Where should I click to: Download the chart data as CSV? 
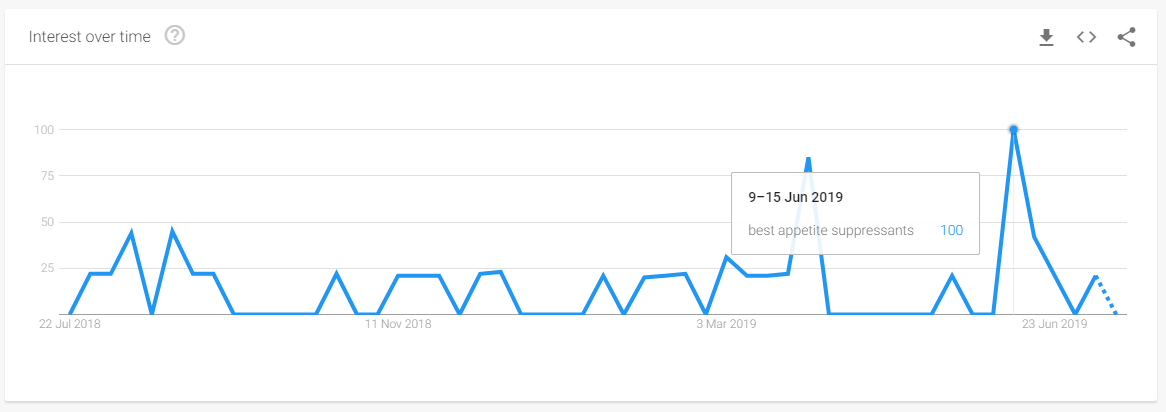click(x=1046, y=37)
